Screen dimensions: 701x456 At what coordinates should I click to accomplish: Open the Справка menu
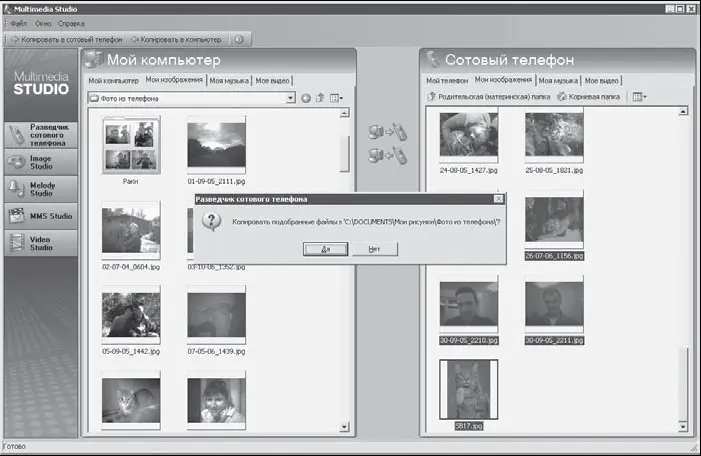71,23
